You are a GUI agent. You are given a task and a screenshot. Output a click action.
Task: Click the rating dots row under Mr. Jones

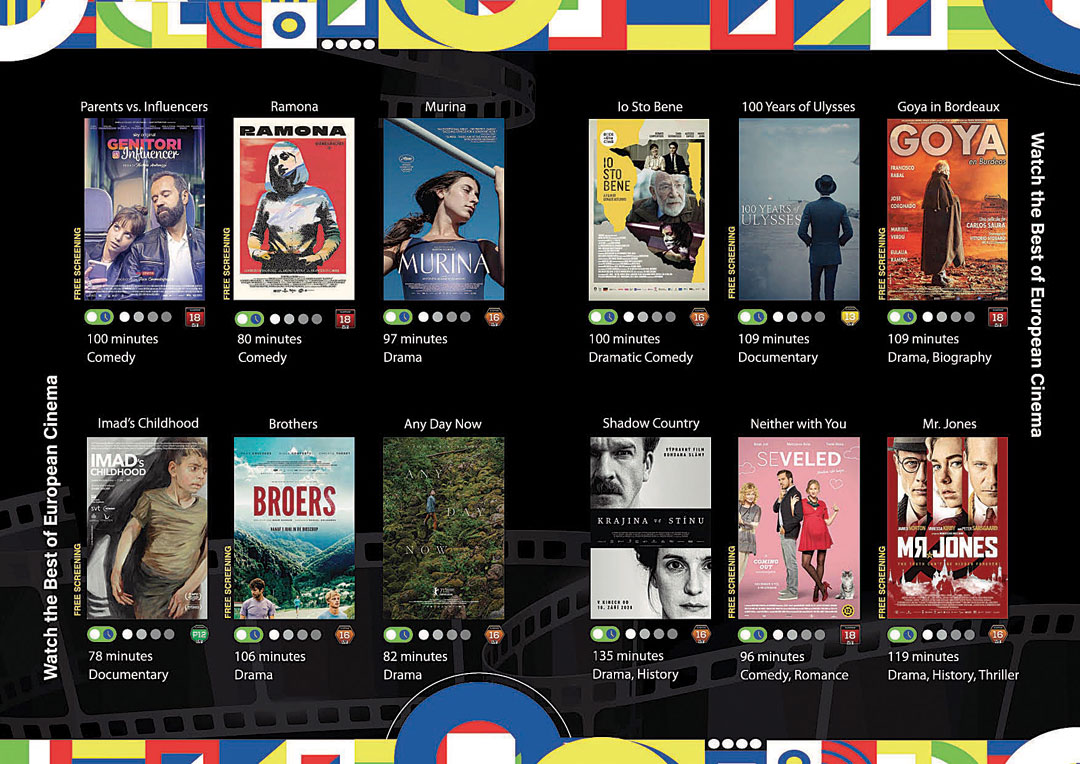pyautogui.click(x=949, y=634)
